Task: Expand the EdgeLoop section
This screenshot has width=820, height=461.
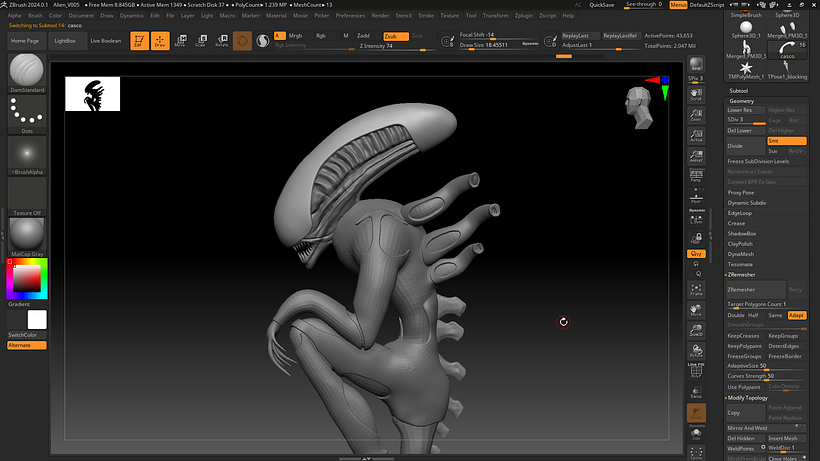Action: coord(739,213)
